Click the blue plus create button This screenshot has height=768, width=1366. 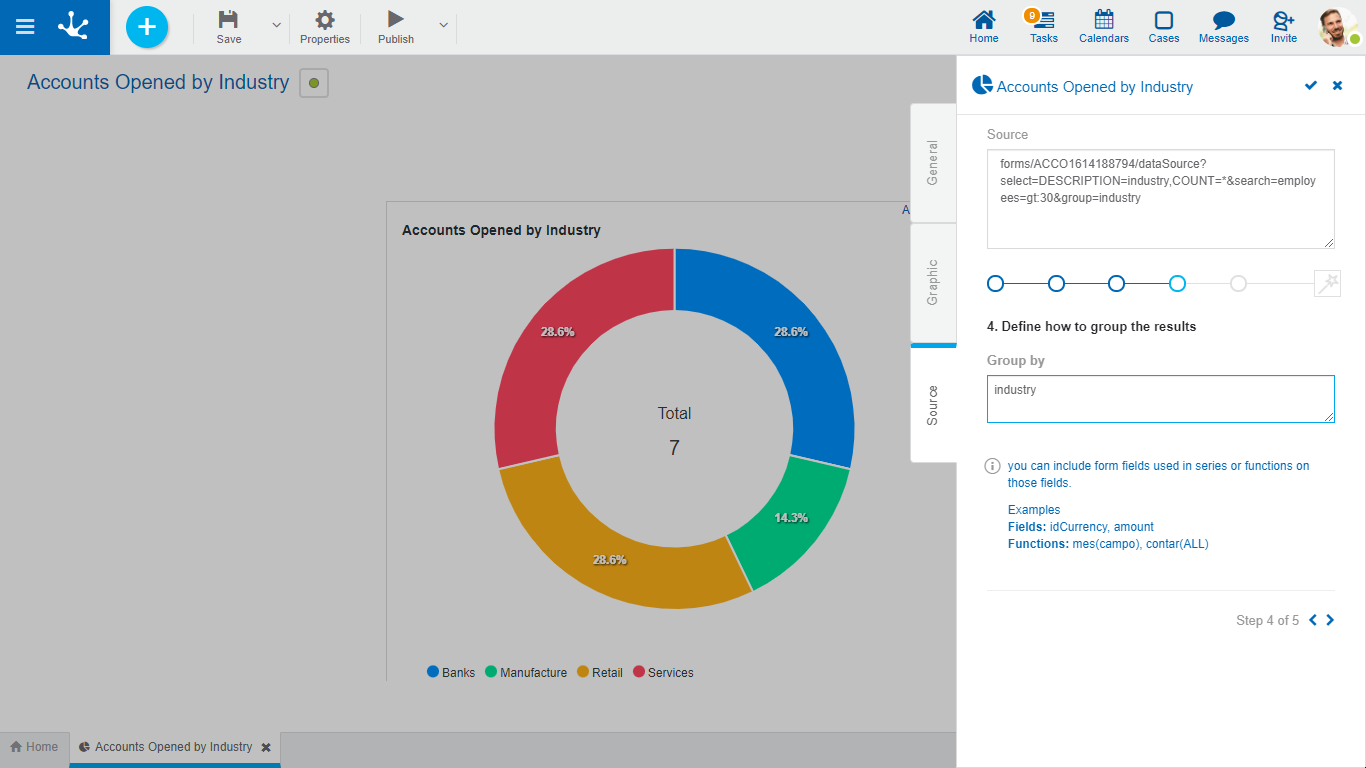[x=147, y=27]
